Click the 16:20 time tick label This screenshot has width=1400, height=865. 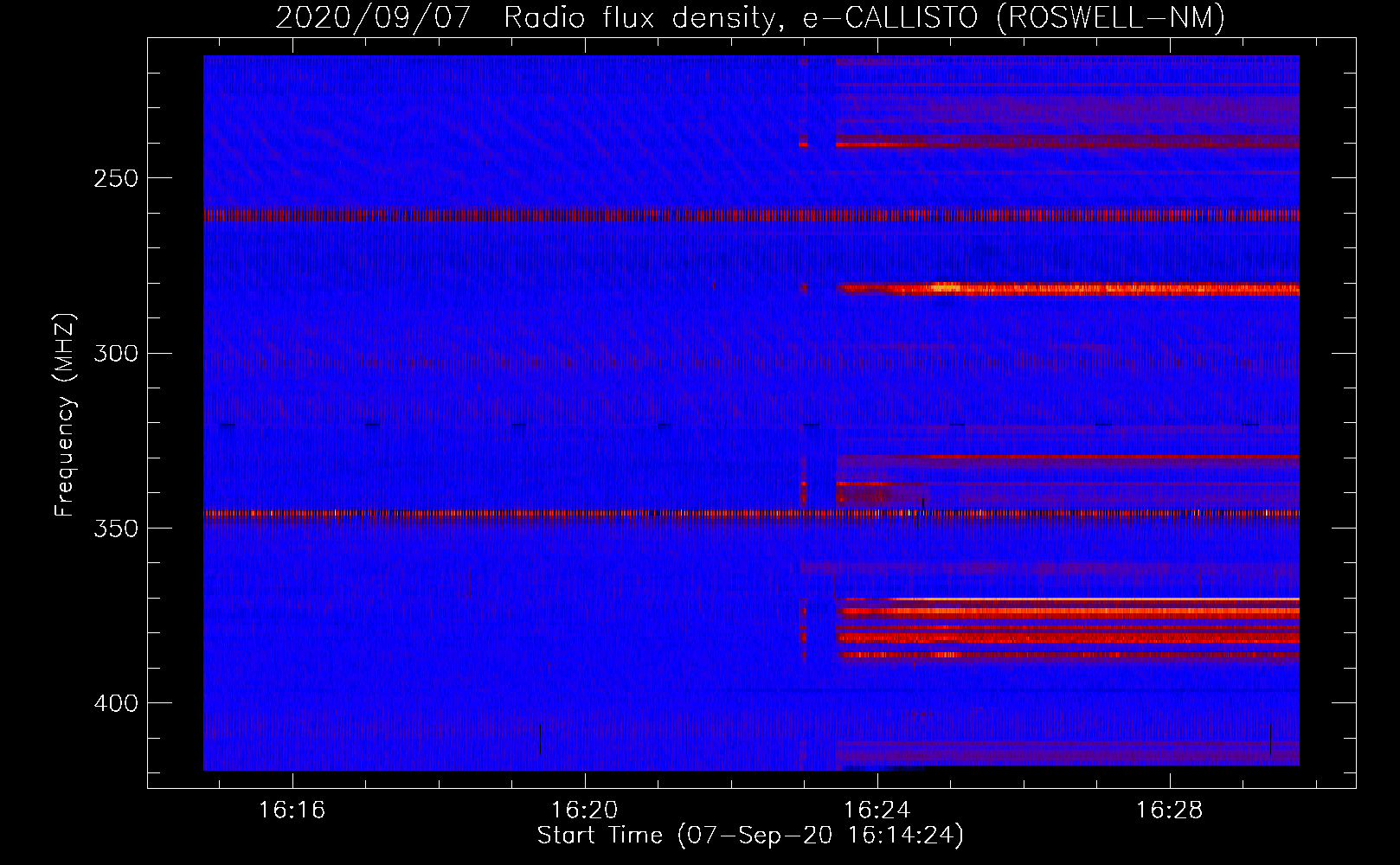(585, 811)
